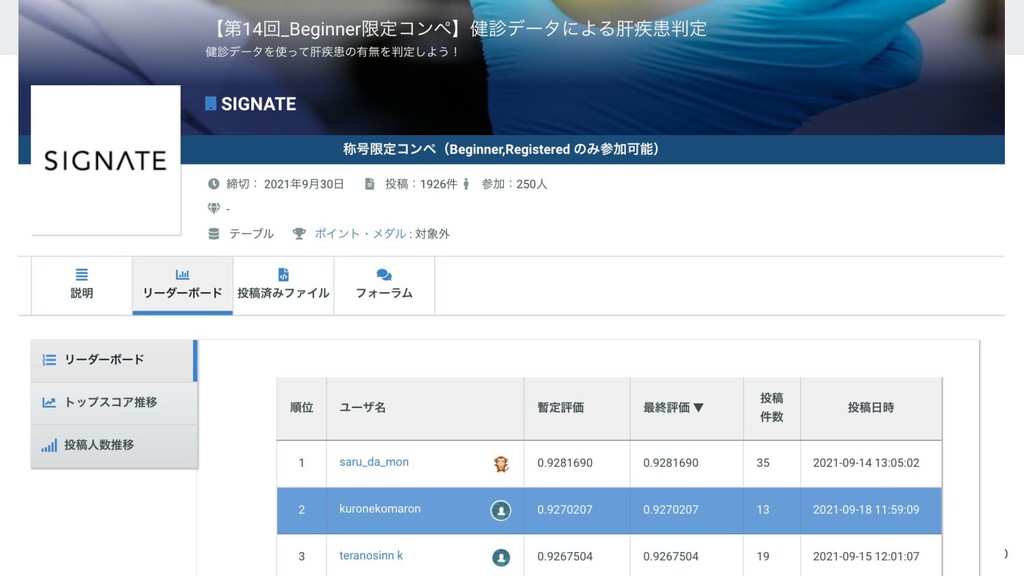Click the submission count 19
Screen dimensions: 1024x576
click(x=763, y=556)
